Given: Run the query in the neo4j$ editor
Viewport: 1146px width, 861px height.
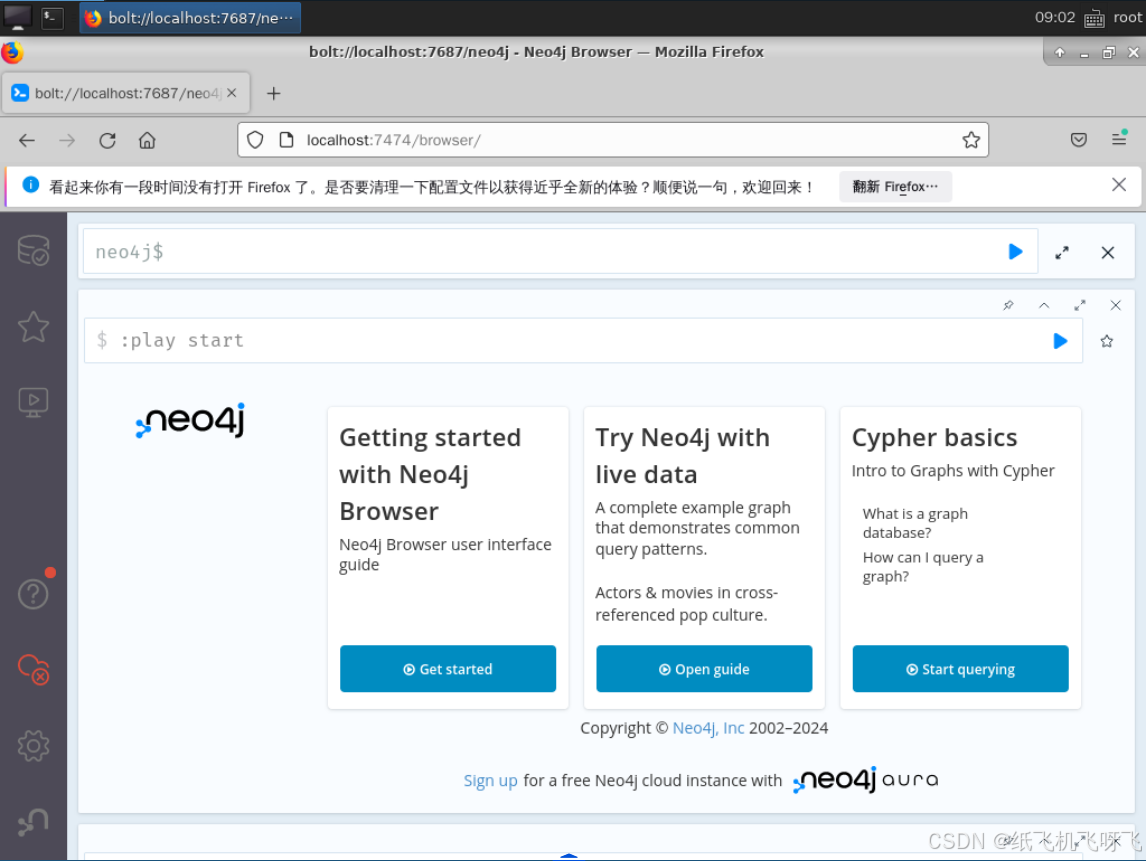Looking at the screenshot, I should tap(1015, 252).
